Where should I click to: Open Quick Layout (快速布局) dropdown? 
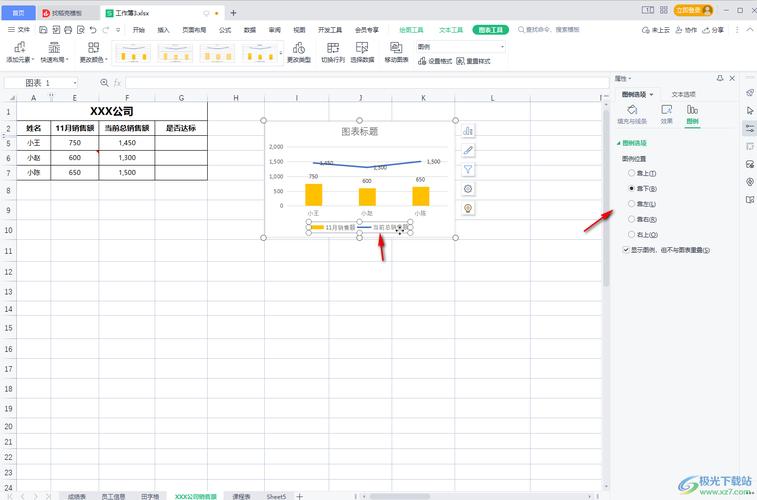55,52
